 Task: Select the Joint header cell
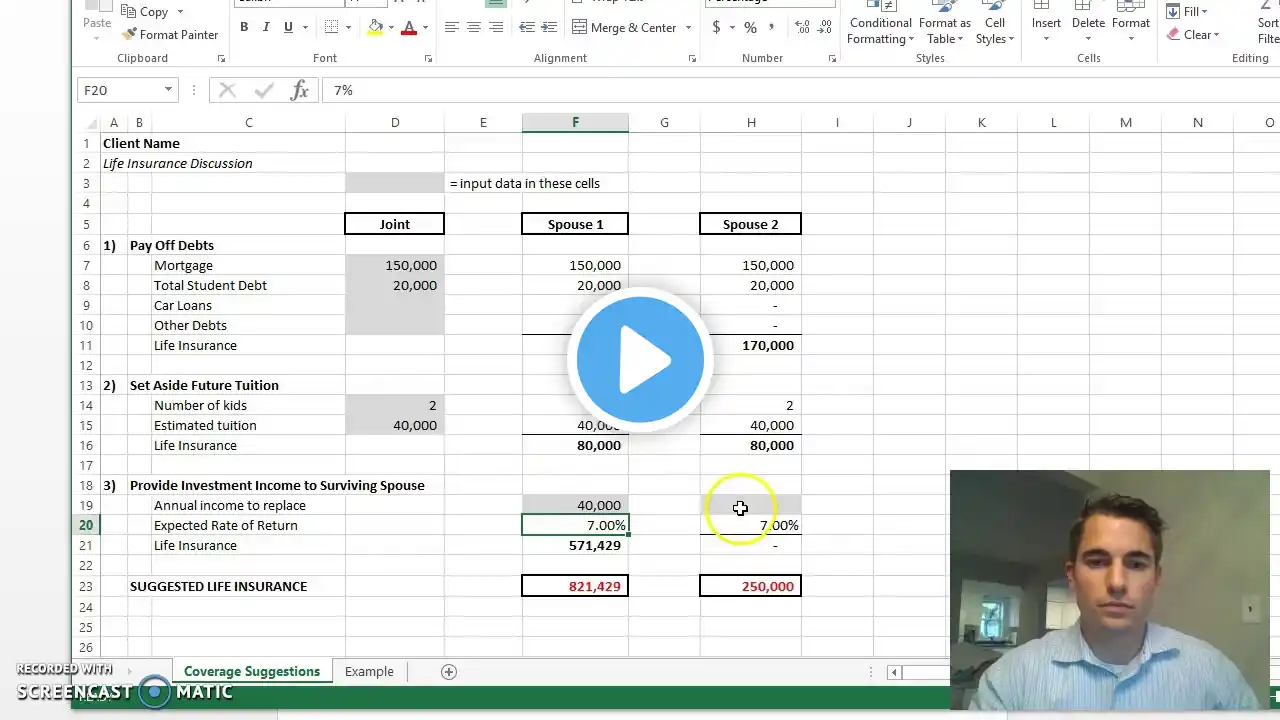(x=395, y=224)
